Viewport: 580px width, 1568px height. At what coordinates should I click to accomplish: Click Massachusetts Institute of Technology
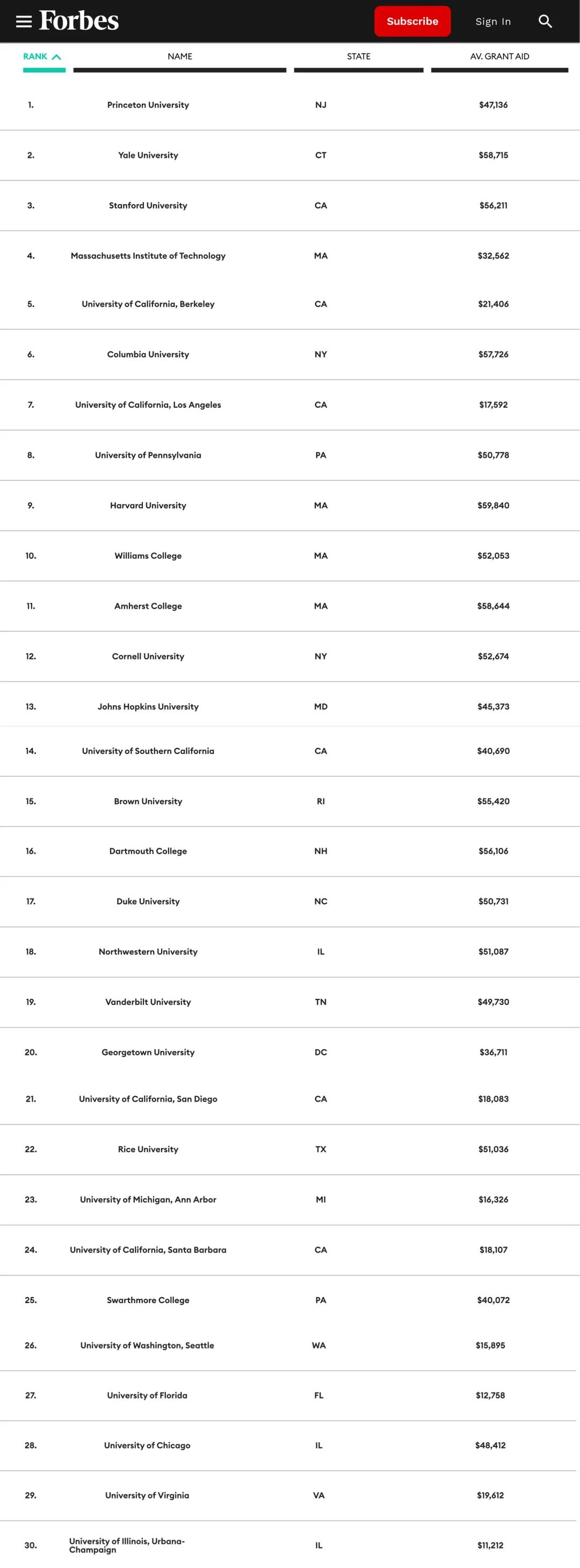click(x=148, y=256)
